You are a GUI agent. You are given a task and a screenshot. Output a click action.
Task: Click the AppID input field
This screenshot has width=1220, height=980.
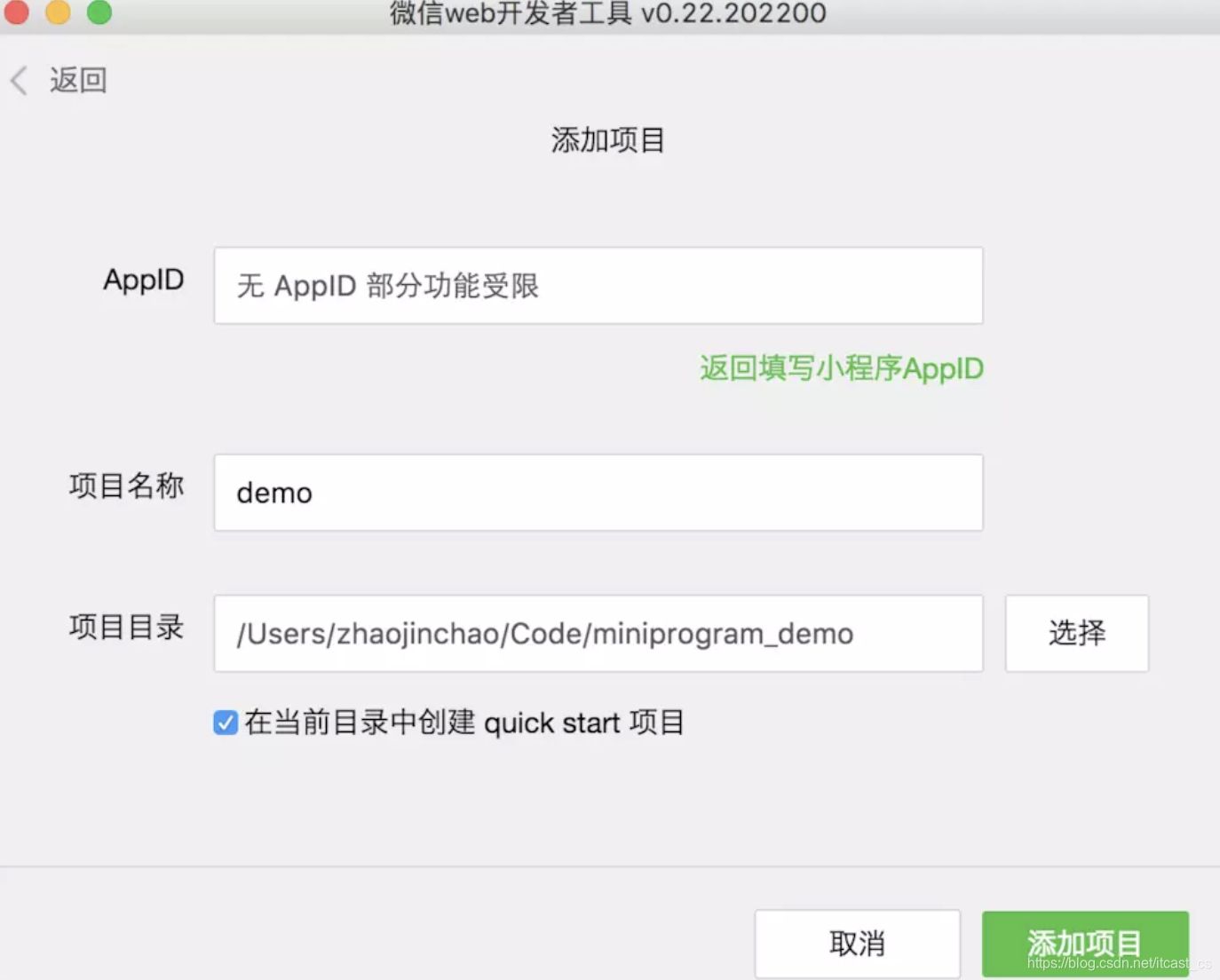598,286
